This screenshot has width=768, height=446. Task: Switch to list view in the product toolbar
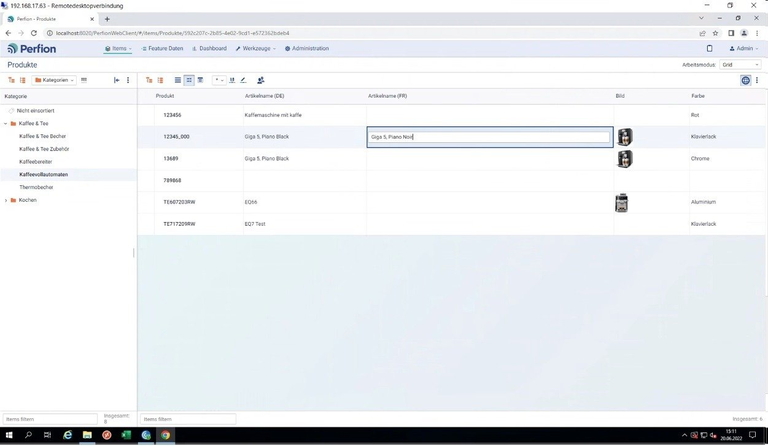pyautogui.click(x=178, y=80)
